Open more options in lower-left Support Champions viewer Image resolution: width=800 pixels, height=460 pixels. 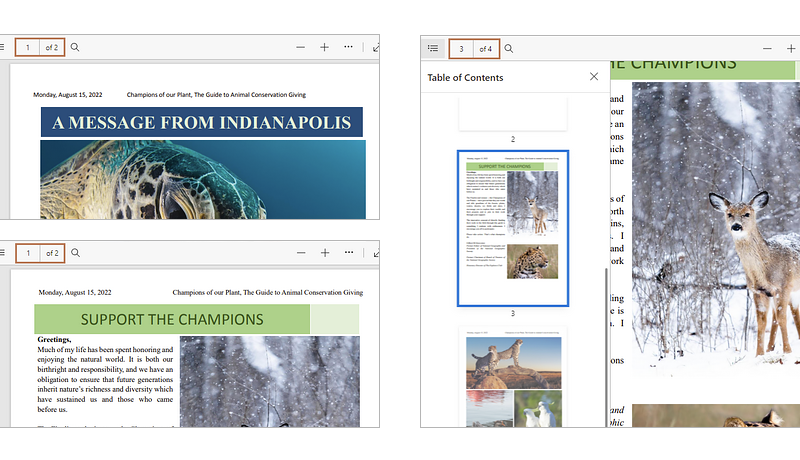[348, 253]
